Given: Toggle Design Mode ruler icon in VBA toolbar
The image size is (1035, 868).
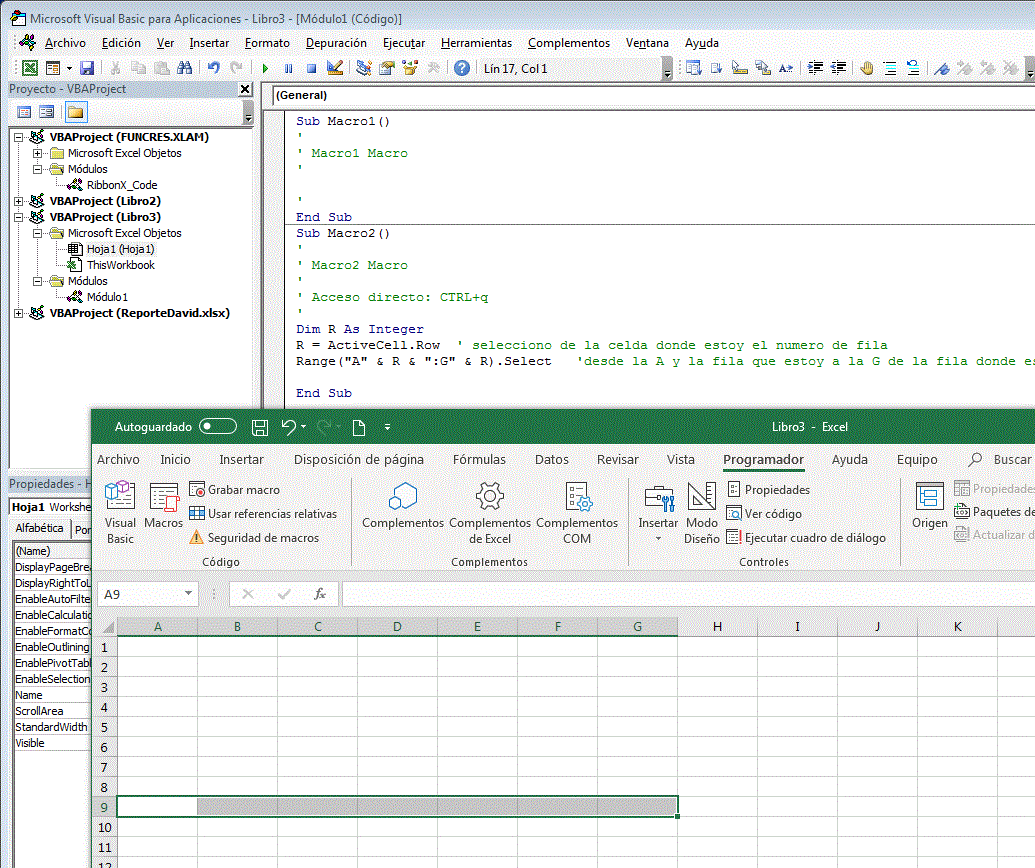Looking at the screenshot, I should (335, 68).
